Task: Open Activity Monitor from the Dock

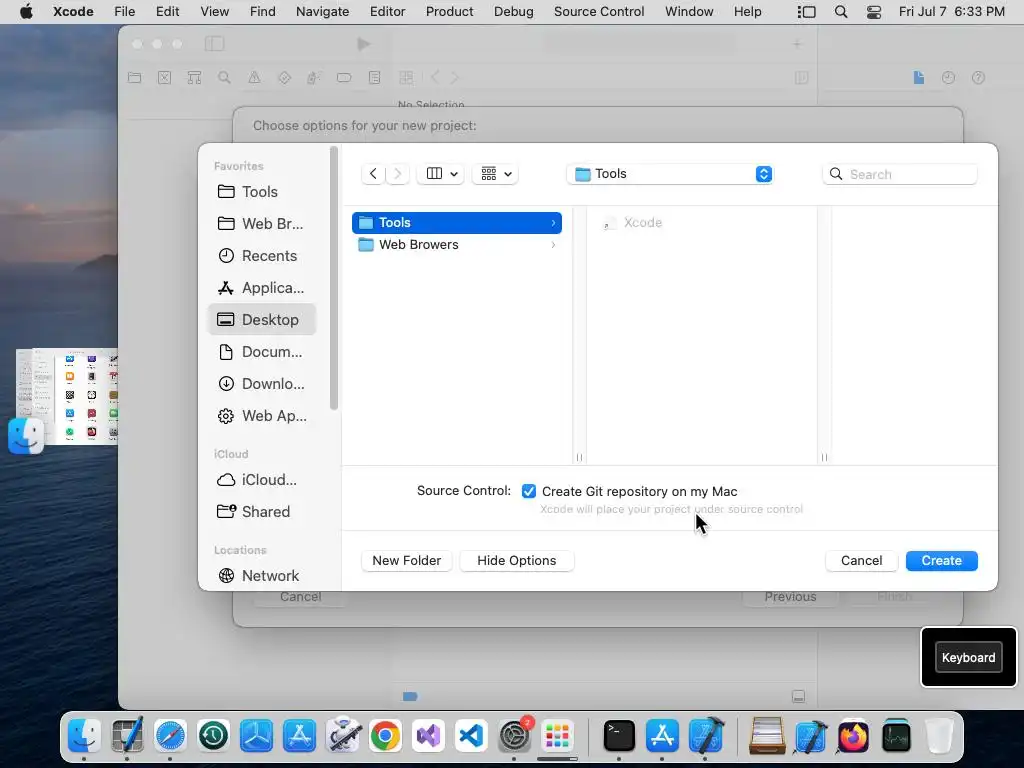Action: (896, 736)
